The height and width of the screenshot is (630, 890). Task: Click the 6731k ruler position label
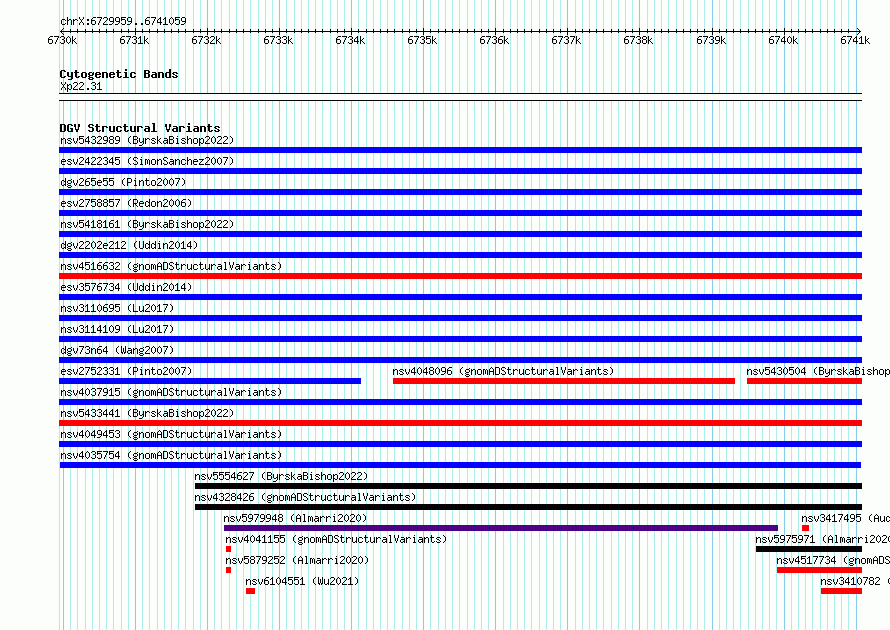point(135,40)
